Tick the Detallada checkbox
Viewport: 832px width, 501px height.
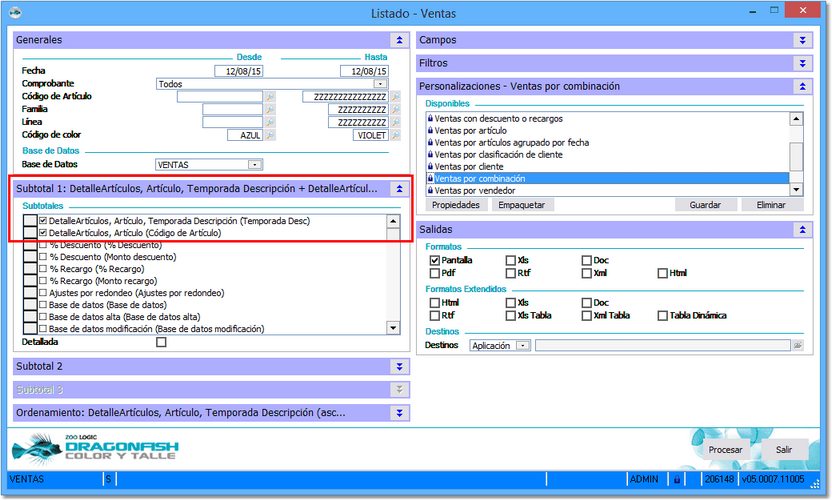coord(161,342)
